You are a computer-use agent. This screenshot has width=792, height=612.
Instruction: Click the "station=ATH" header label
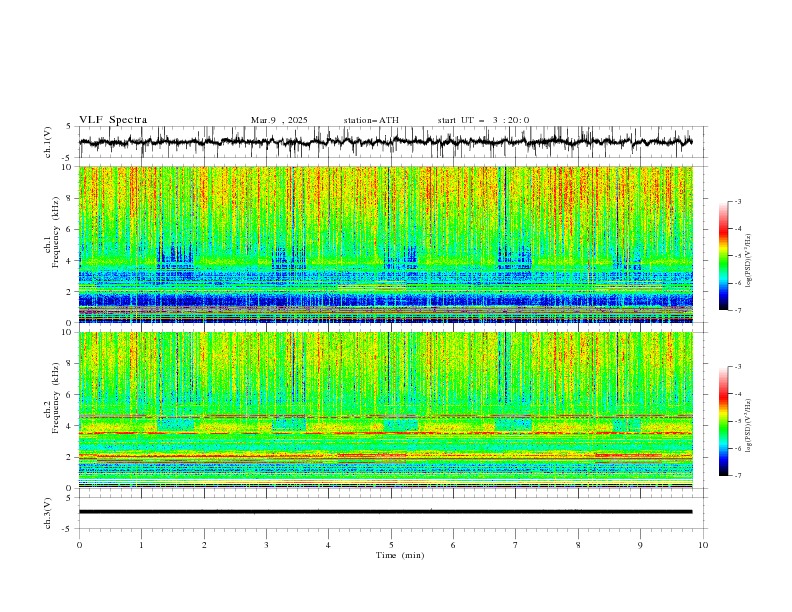(371, 120)
